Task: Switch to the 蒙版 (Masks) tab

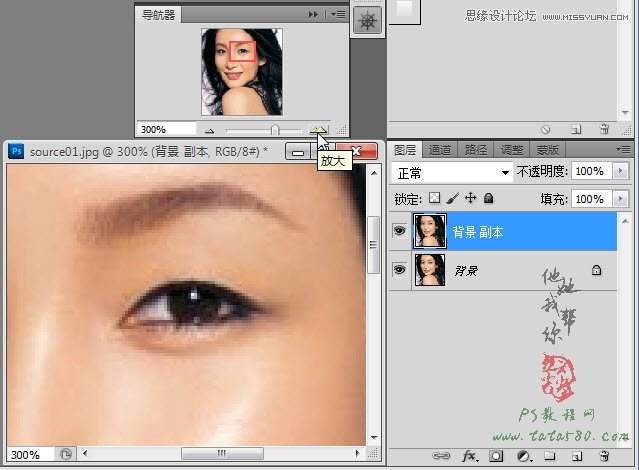Action: (x=547, y=150)
